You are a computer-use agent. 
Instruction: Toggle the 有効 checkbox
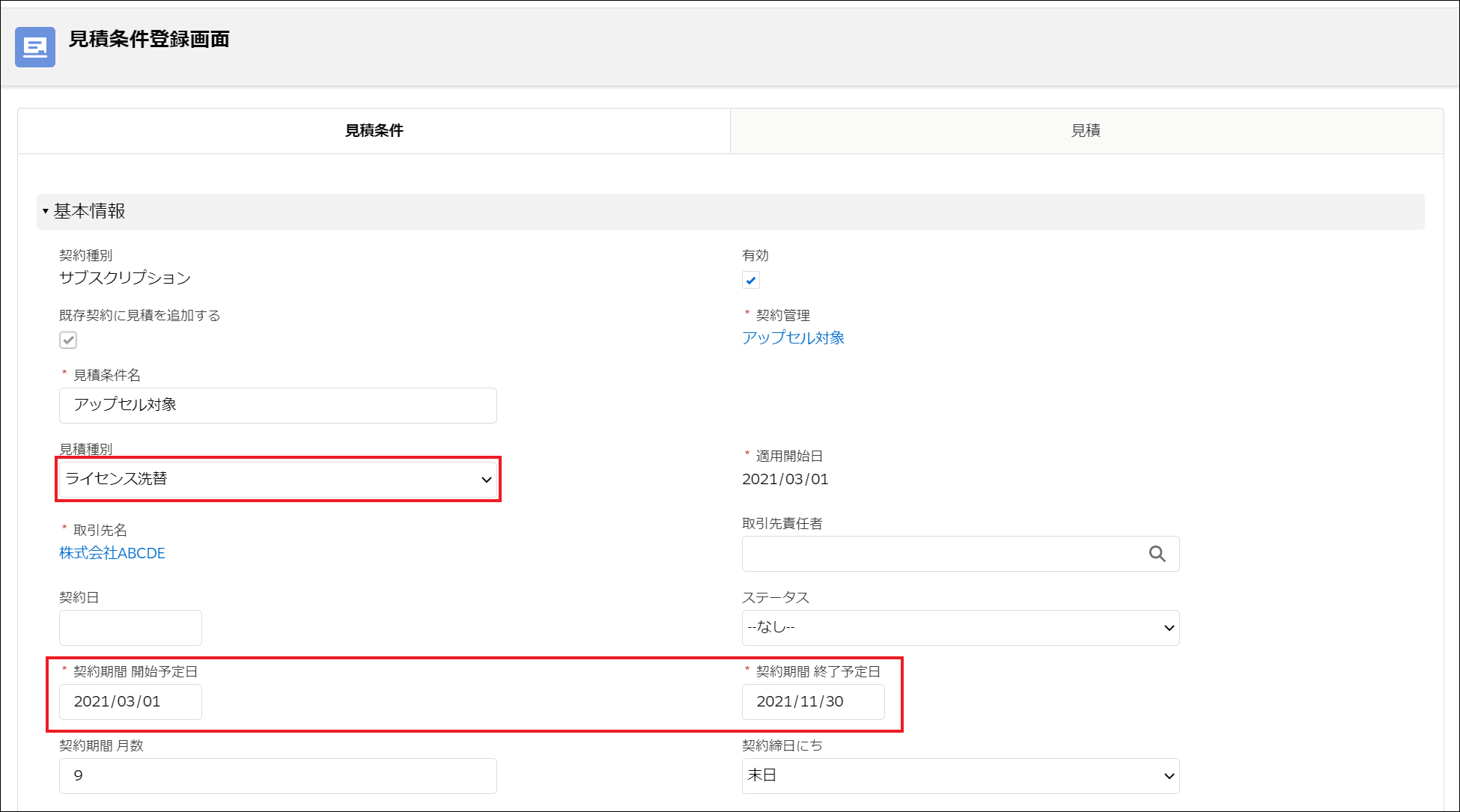pos(750,280)
